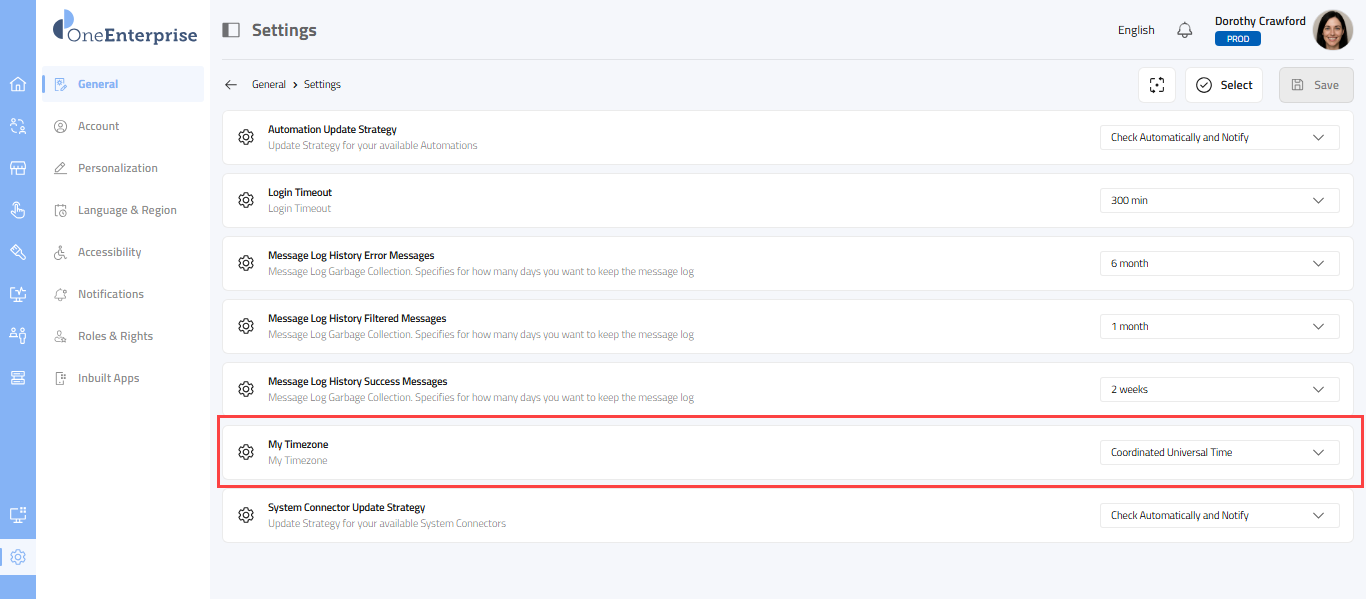Screen dimensions: 1366x599
Task: Click the General breadcrumb link
Action: 269,85
